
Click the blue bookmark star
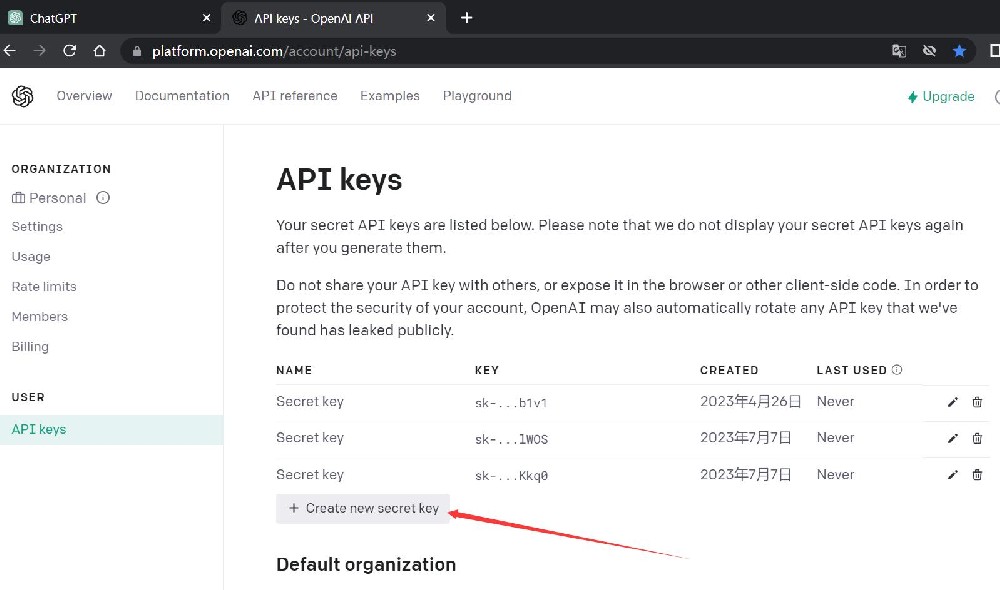[x=959, y=51]
